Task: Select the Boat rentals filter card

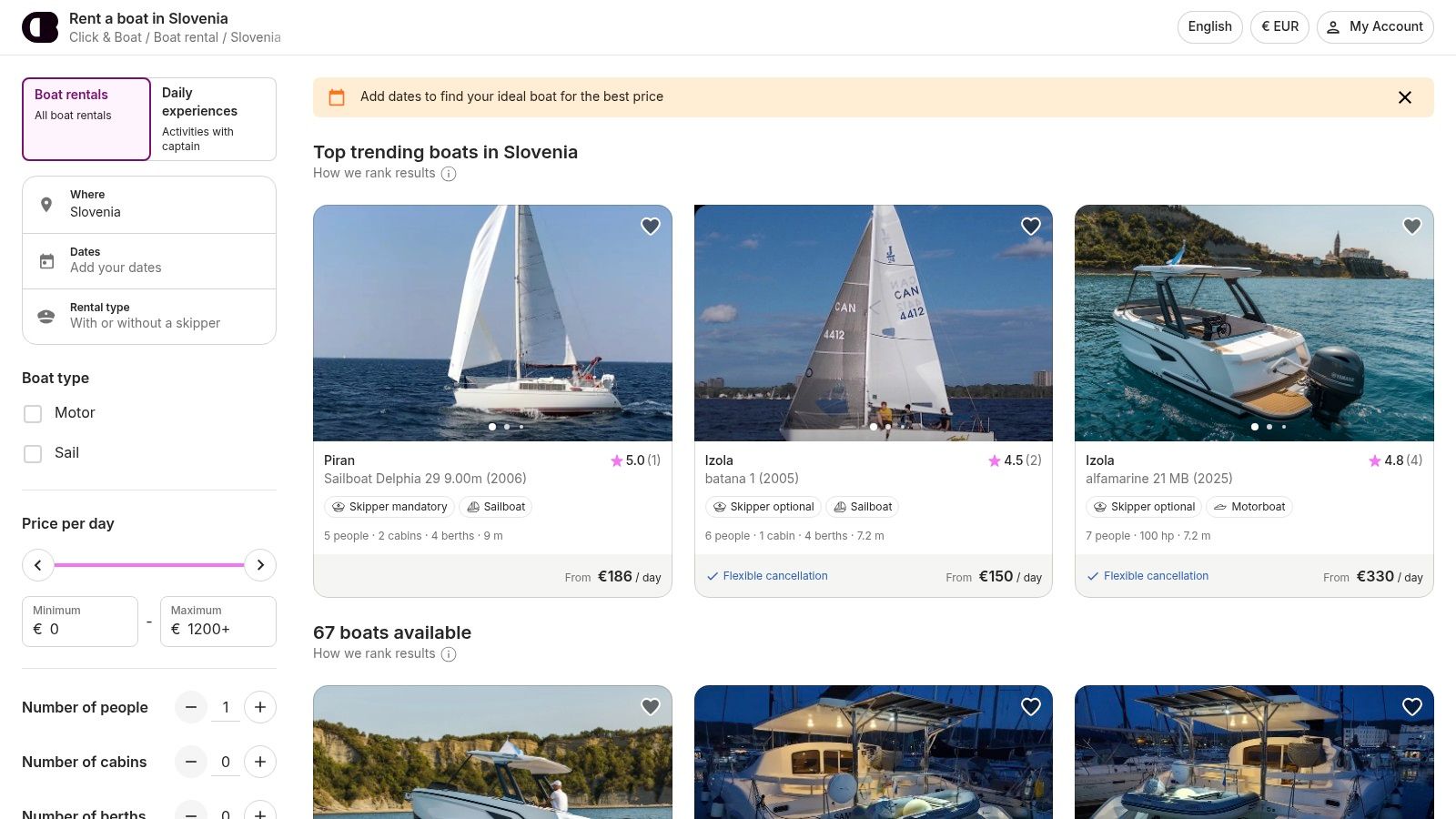Action: pos(86,118)
